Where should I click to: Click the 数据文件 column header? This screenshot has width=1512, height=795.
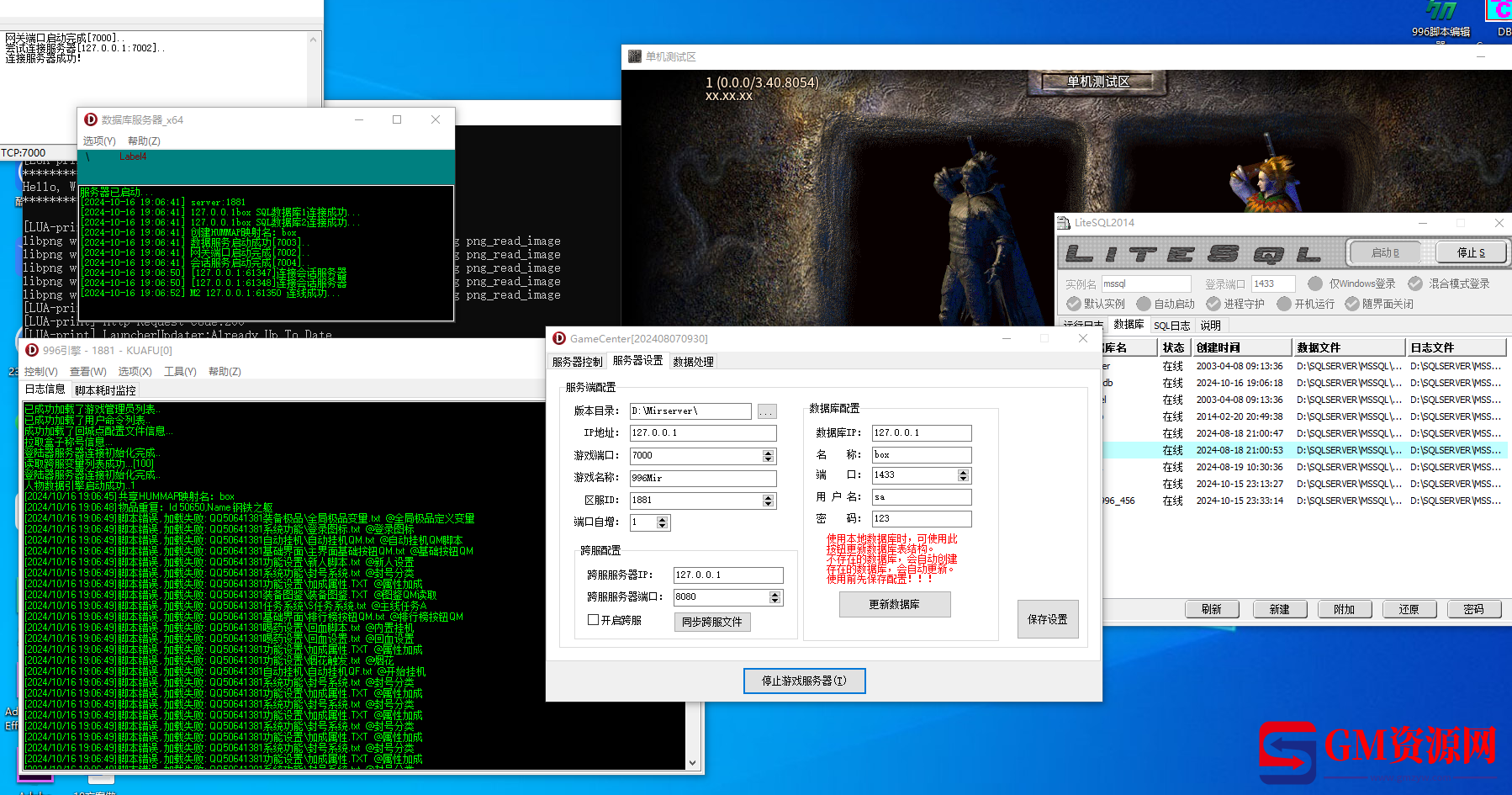pos(1350,347)
